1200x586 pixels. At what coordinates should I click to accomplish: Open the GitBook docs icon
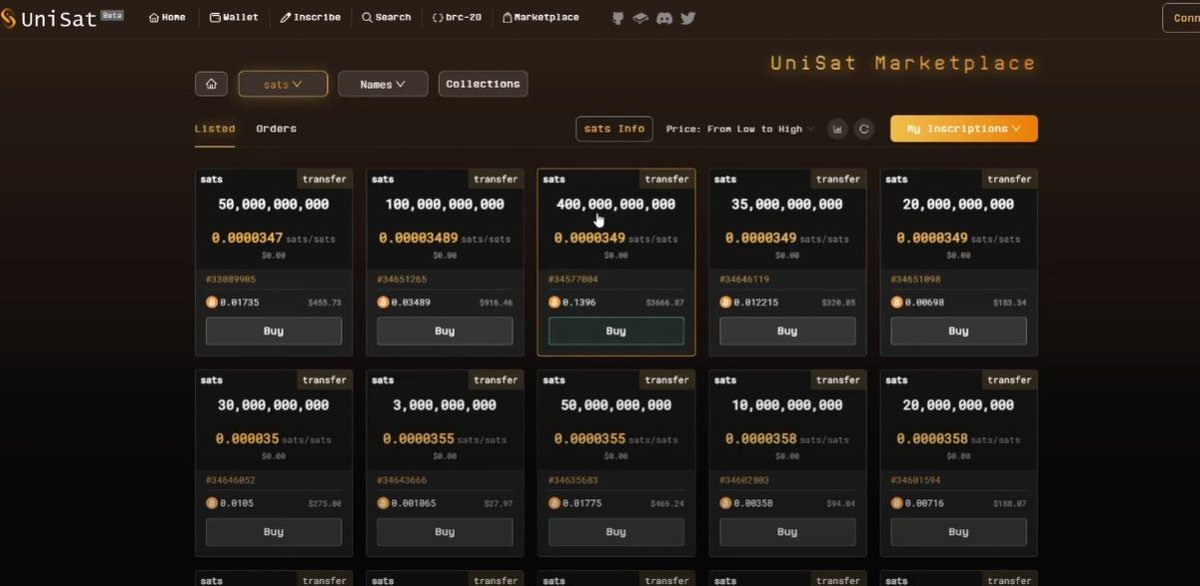click(641, 18)
